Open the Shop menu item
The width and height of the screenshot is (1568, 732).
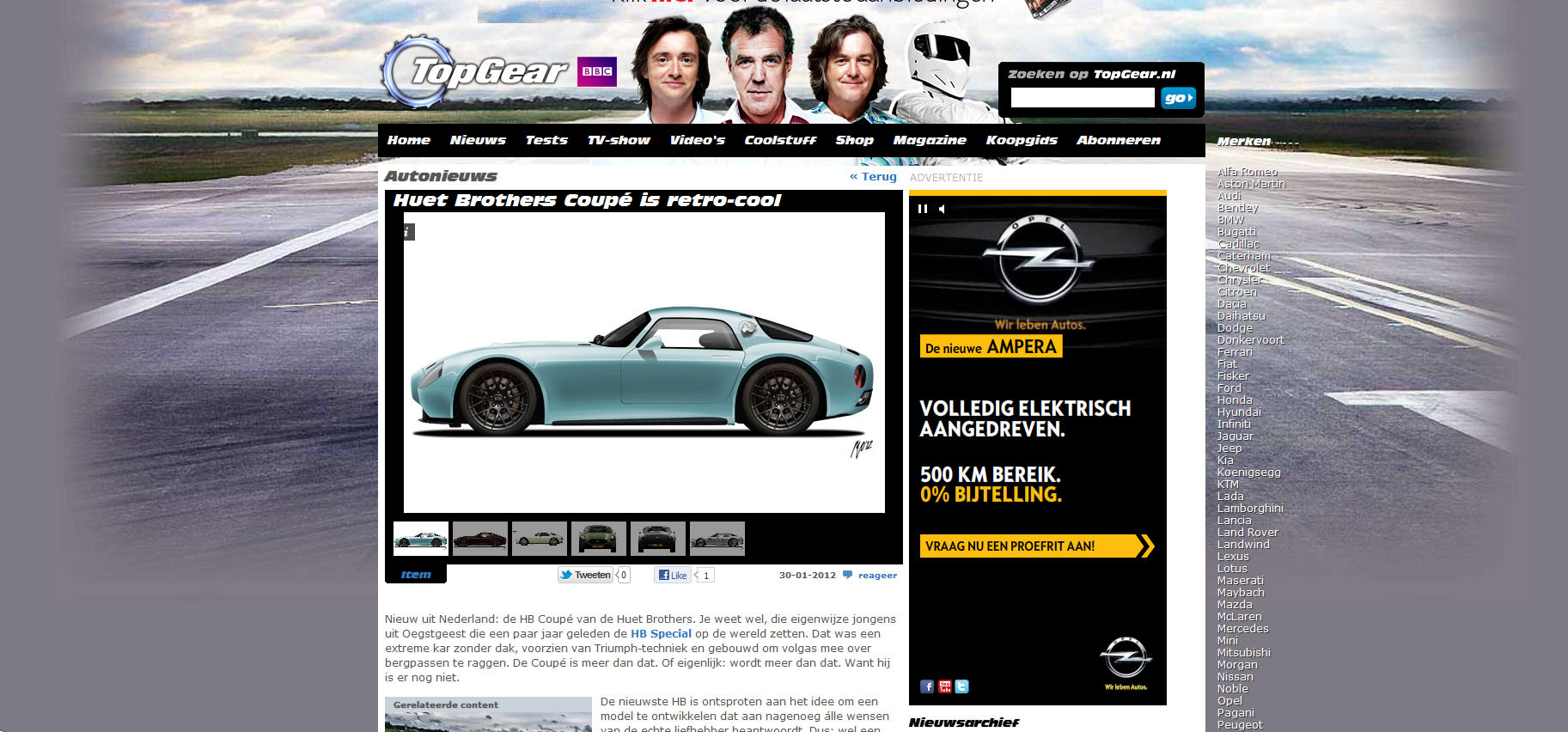tap(855, 140)
